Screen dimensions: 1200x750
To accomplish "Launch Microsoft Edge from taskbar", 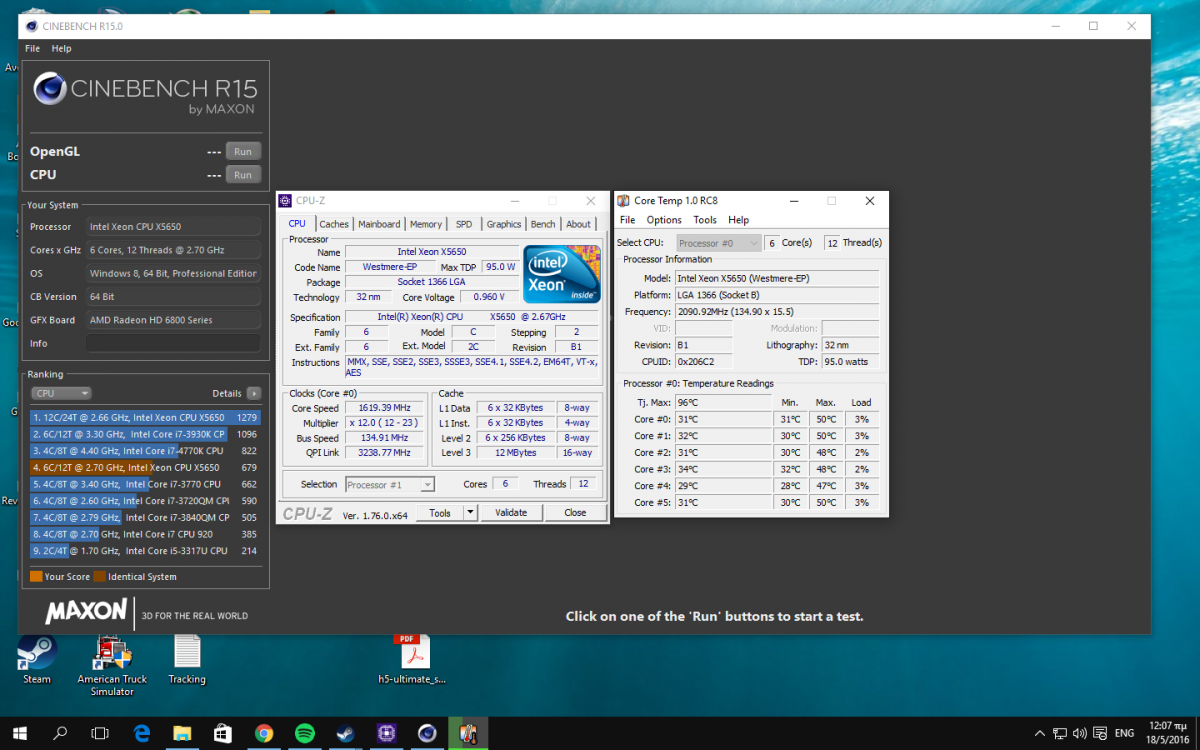I will coord(142,733).
